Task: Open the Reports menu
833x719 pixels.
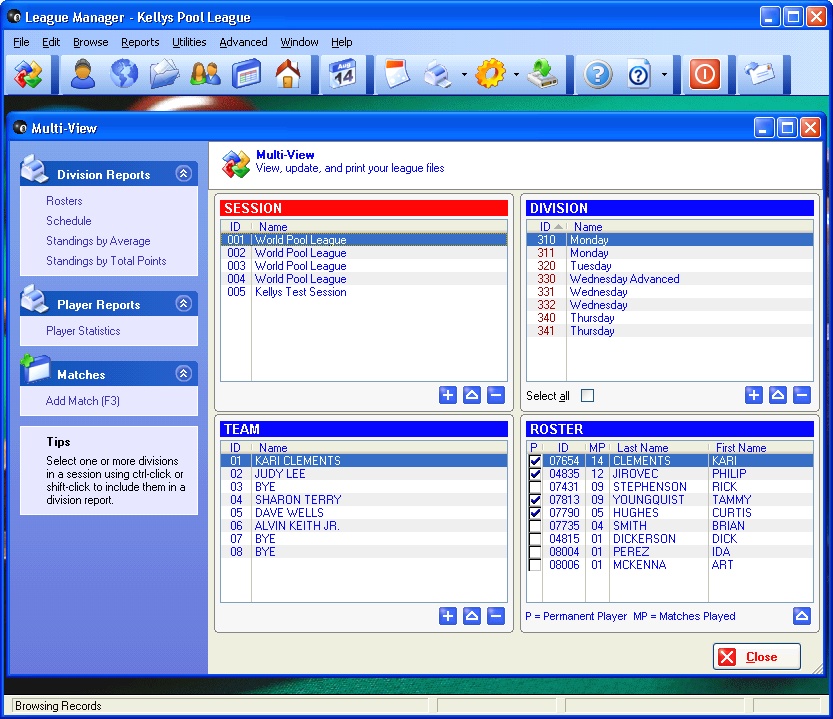Action: pos(140,42)
